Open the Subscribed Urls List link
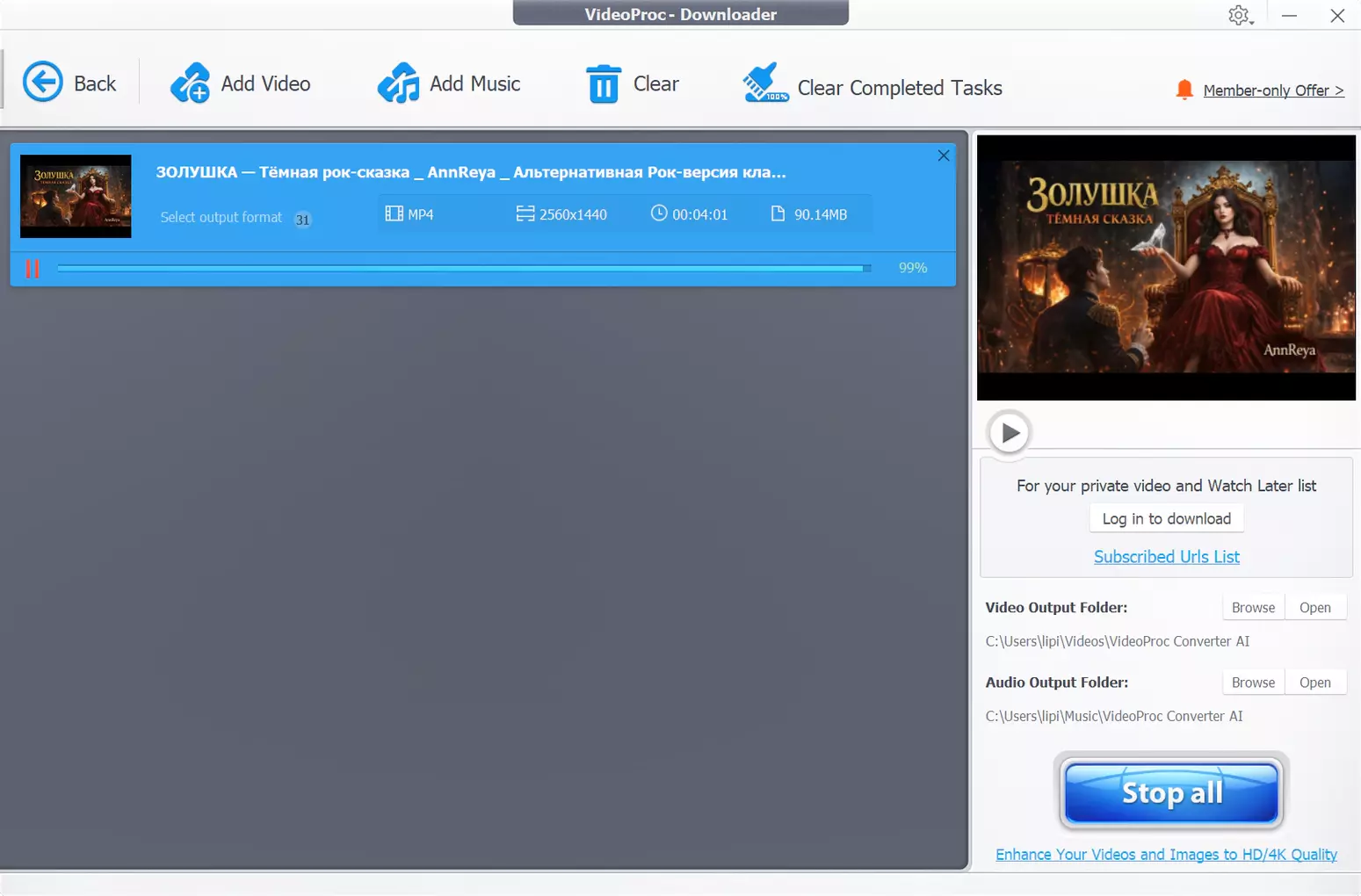 pos(1166,557)
